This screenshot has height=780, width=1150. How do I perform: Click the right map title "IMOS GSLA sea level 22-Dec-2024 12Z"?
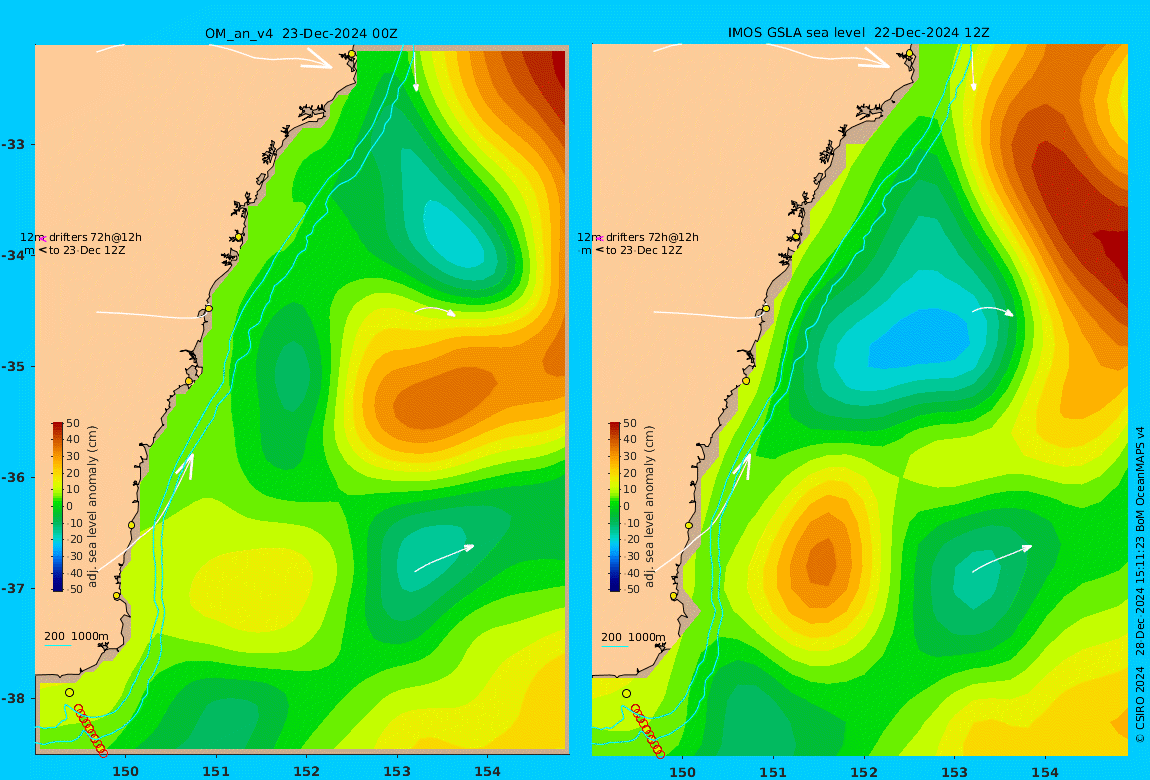[x=858, y=33]
